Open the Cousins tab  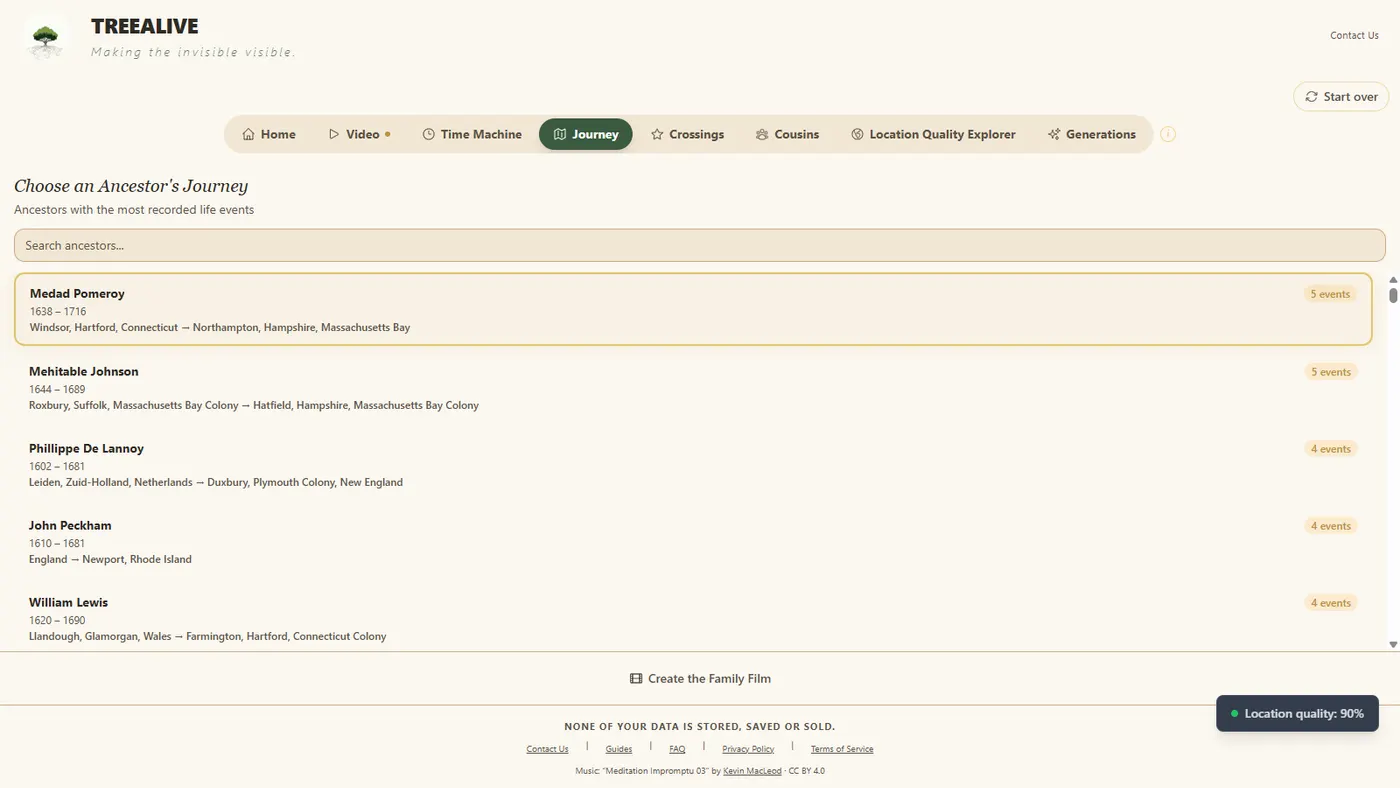tap(787, 134)
